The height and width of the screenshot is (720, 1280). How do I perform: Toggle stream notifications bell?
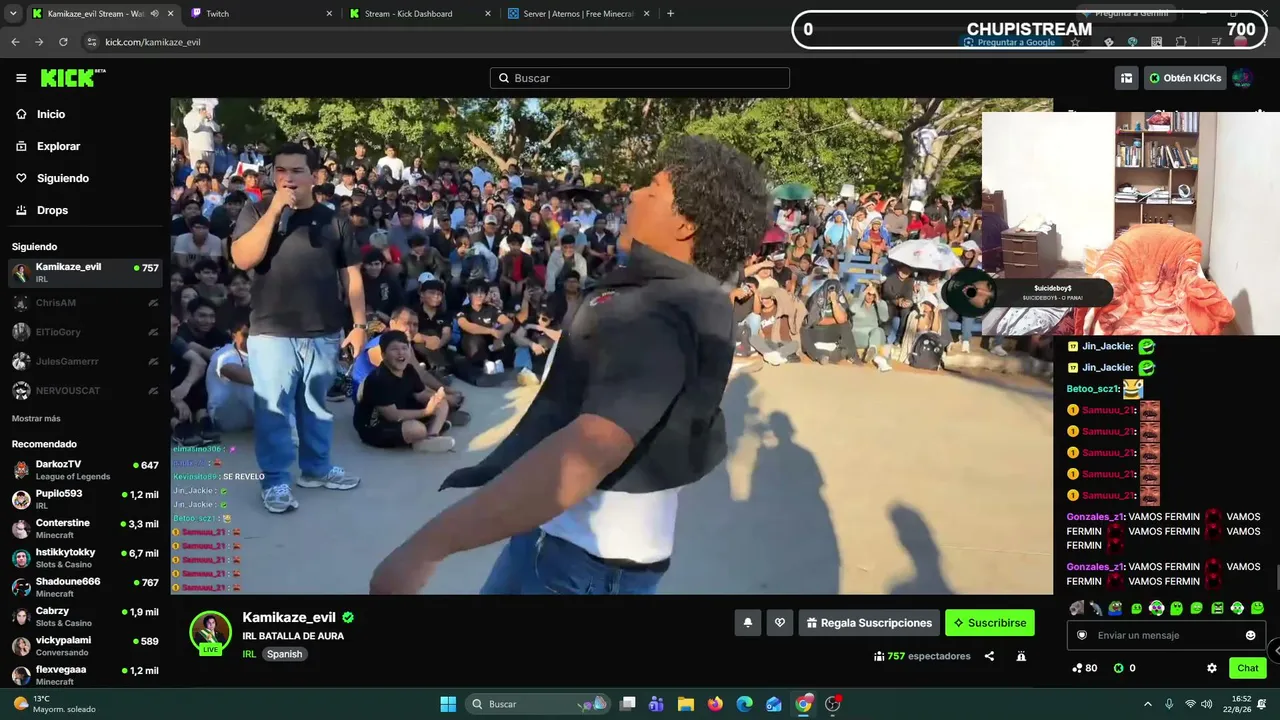pos(747,623)
